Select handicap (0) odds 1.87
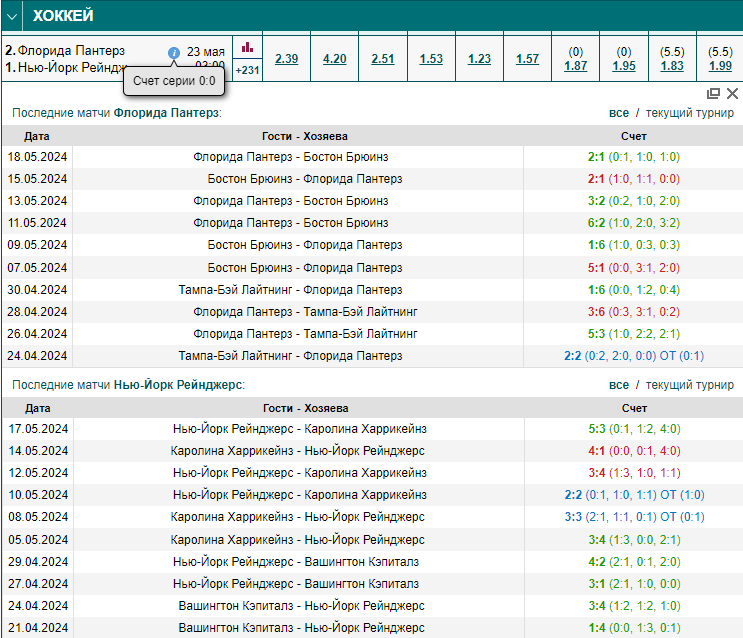Image resolution: width=743 pixels, height=638 pixels. tap(576, 65)
